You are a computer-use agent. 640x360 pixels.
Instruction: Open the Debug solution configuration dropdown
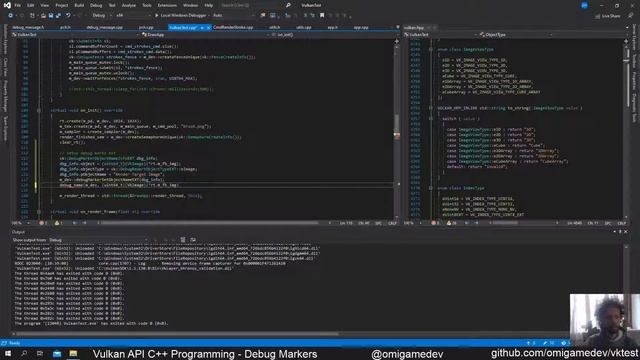(x=102, y=16)
